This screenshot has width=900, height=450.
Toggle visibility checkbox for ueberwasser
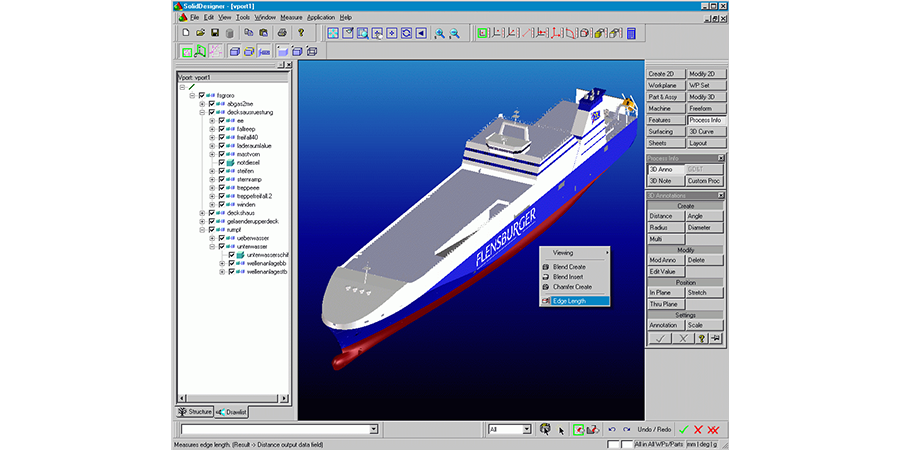222,238
